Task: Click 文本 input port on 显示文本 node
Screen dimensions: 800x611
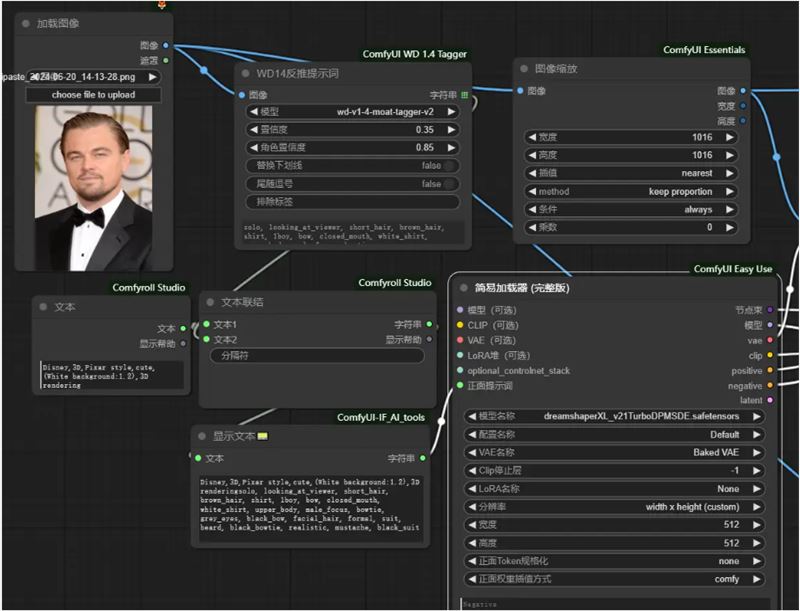Action: pyautogui.click(x=198, y=458)
